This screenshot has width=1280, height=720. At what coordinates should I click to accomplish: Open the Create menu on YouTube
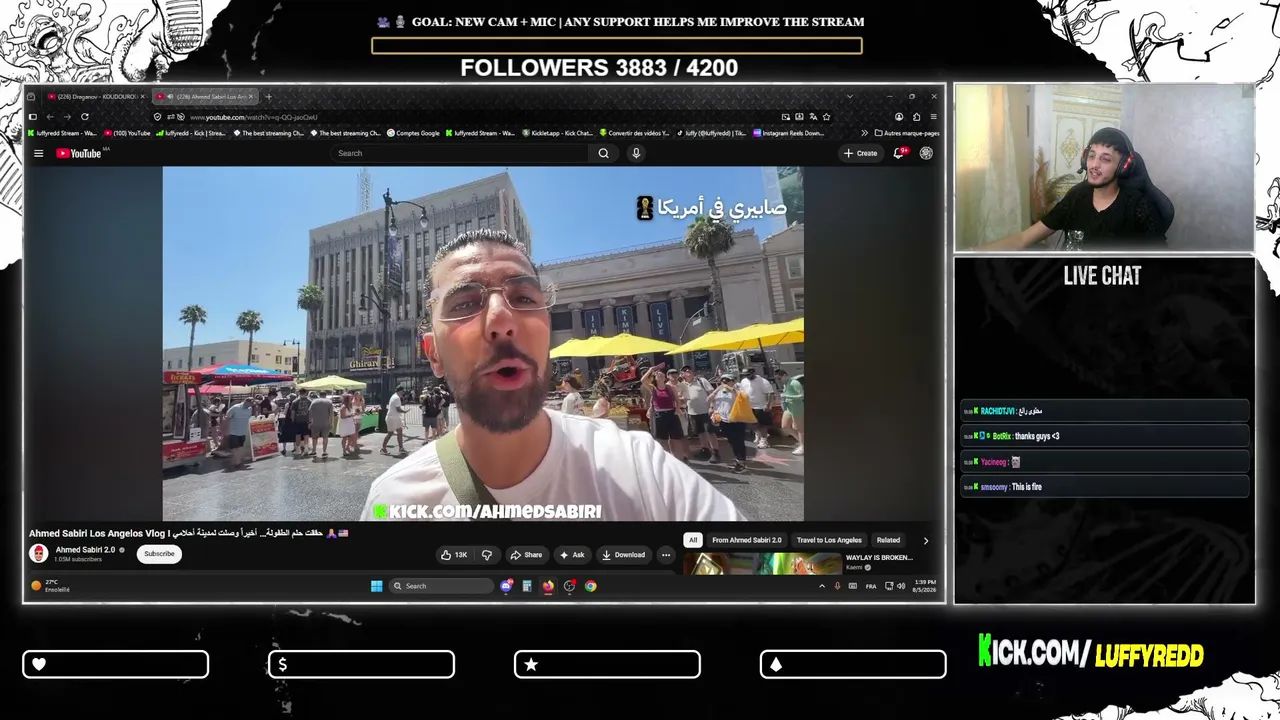[x=860, y=153]
